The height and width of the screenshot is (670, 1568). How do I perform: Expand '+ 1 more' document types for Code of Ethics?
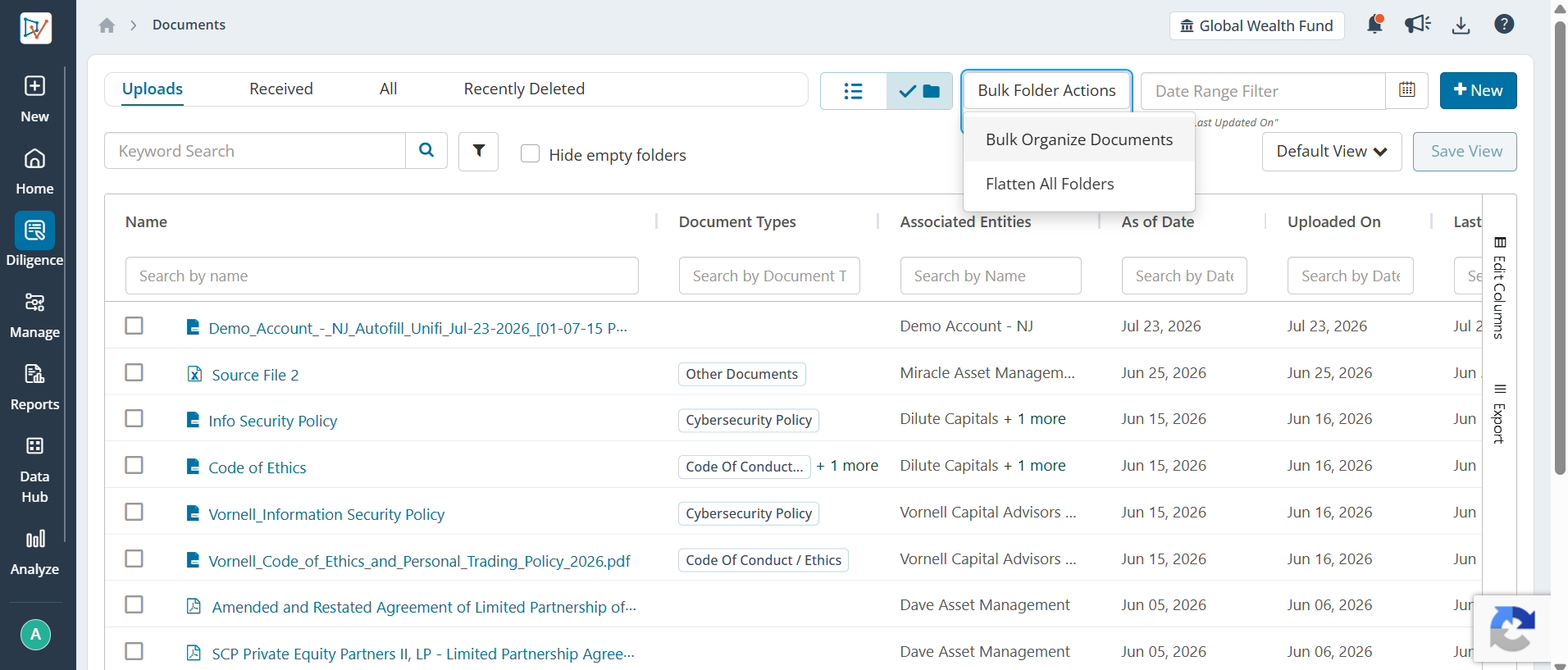tap(847, 466)
